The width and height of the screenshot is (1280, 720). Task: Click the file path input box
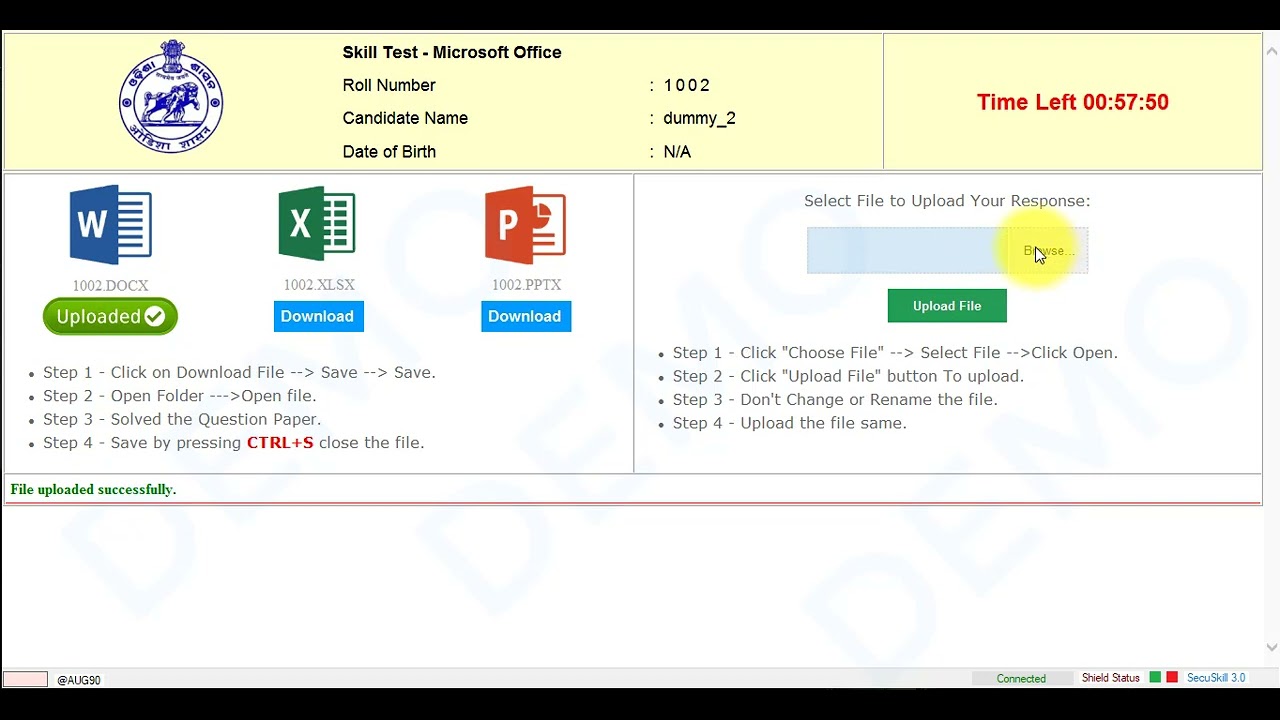[908, 251]
